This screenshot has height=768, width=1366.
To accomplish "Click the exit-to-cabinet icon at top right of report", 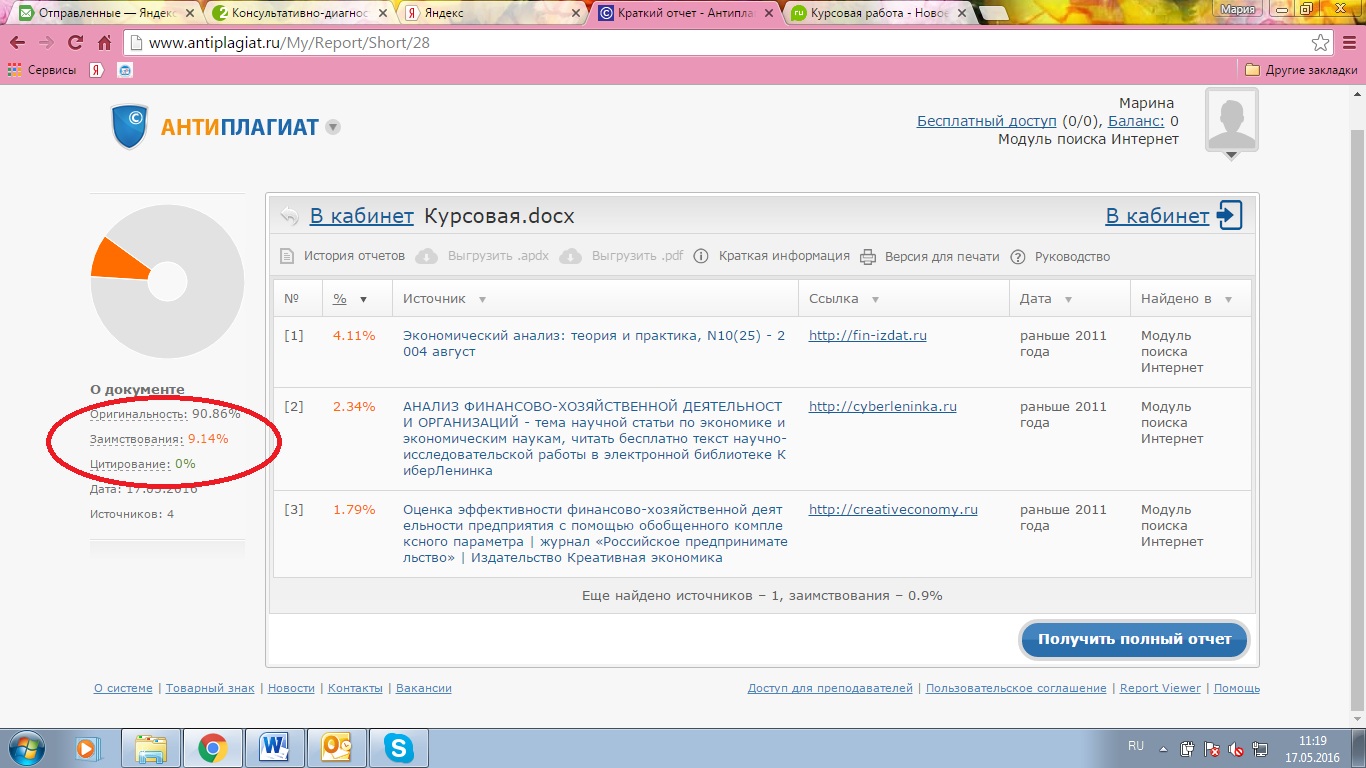I will click(x=1230, y=216).
